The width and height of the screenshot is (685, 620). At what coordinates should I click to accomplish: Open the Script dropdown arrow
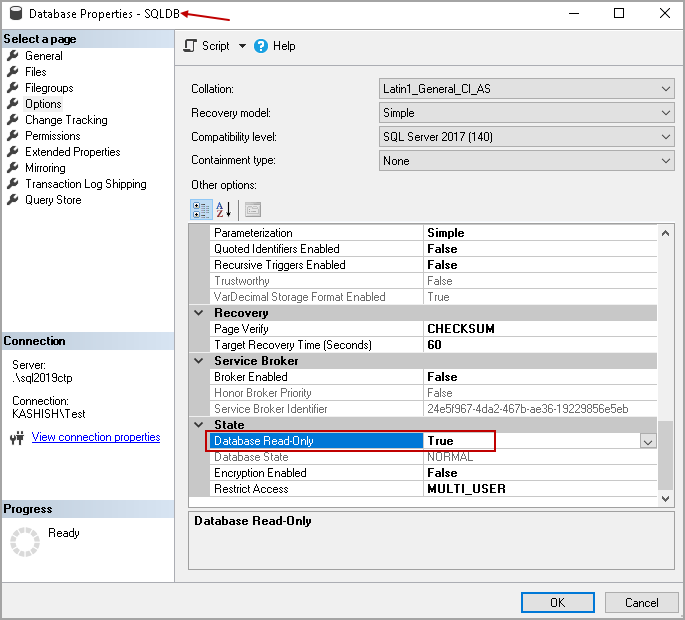[241, 46]
